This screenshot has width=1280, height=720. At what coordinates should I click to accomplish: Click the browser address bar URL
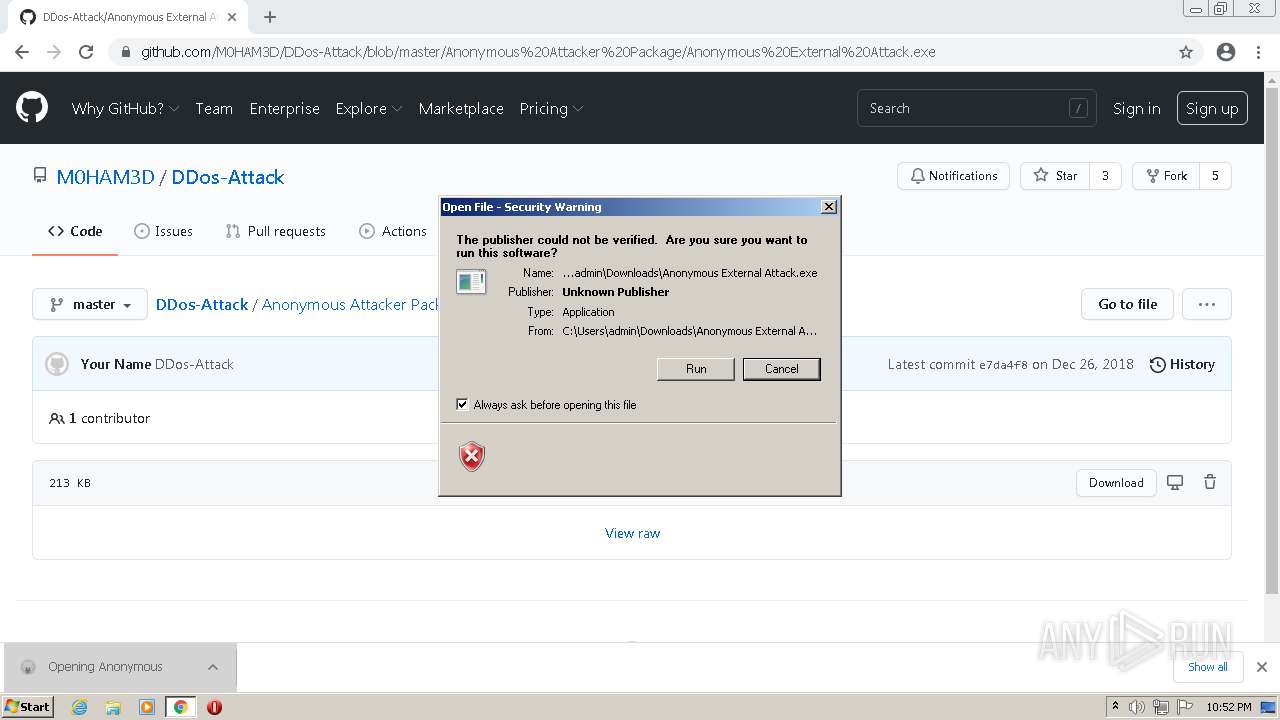538,52
